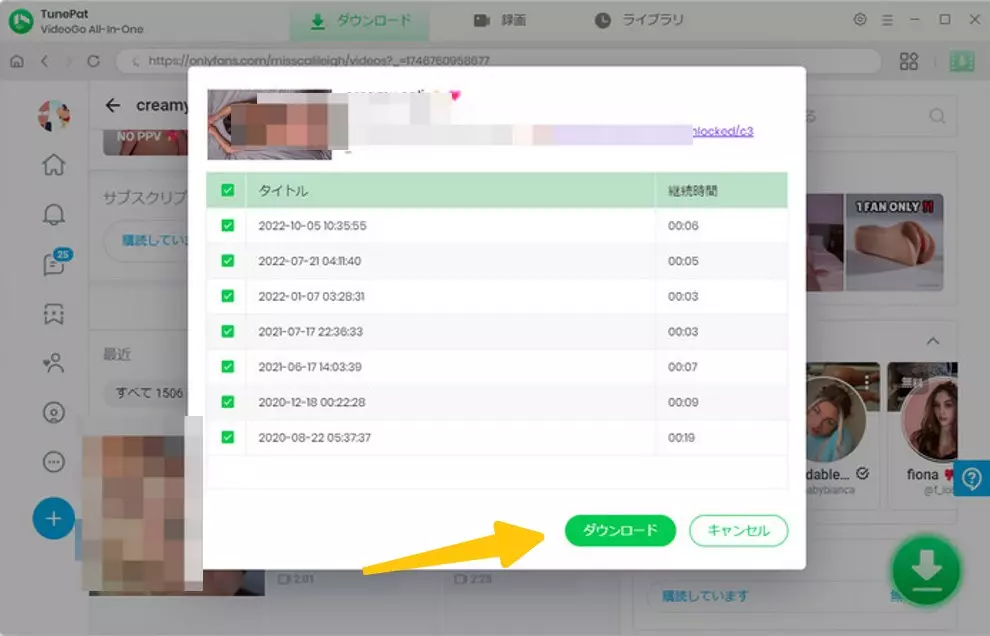Open the sidebar bookmarks icon
The image size is (990, 636).
pos(54,313)
